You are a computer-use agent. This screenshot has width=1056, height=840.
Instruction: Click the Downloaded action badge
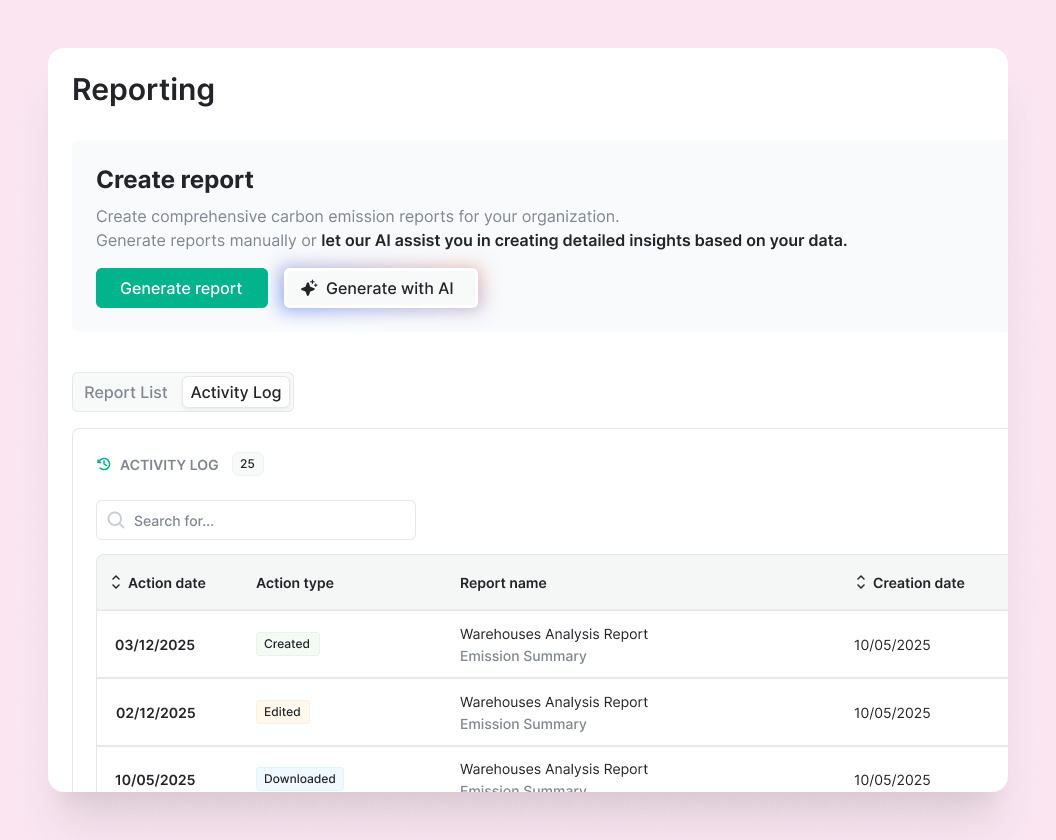pyautogui.click(x=300, y=778)
